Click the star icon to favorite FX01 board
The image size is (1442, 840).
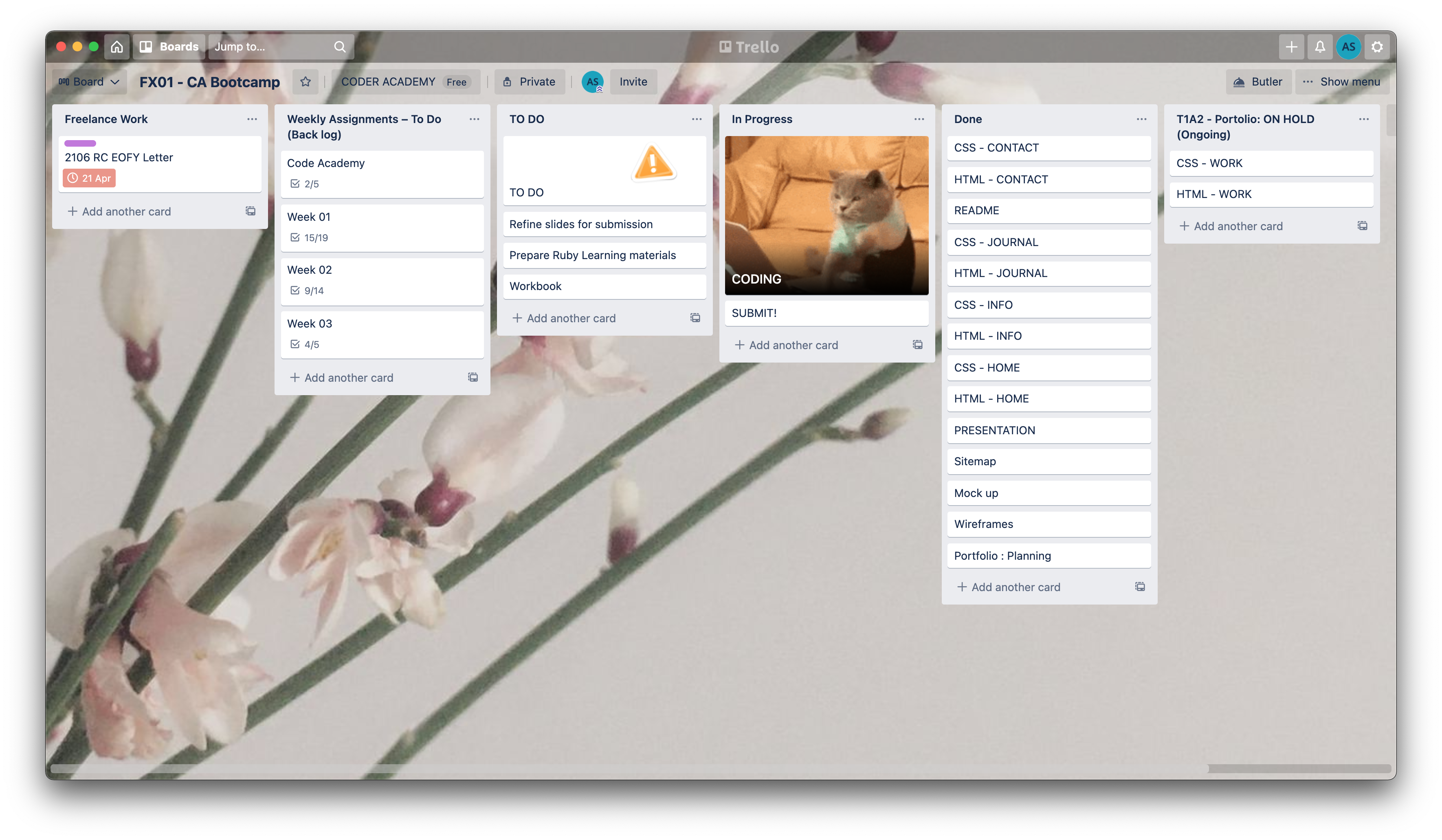click(305, 82)
